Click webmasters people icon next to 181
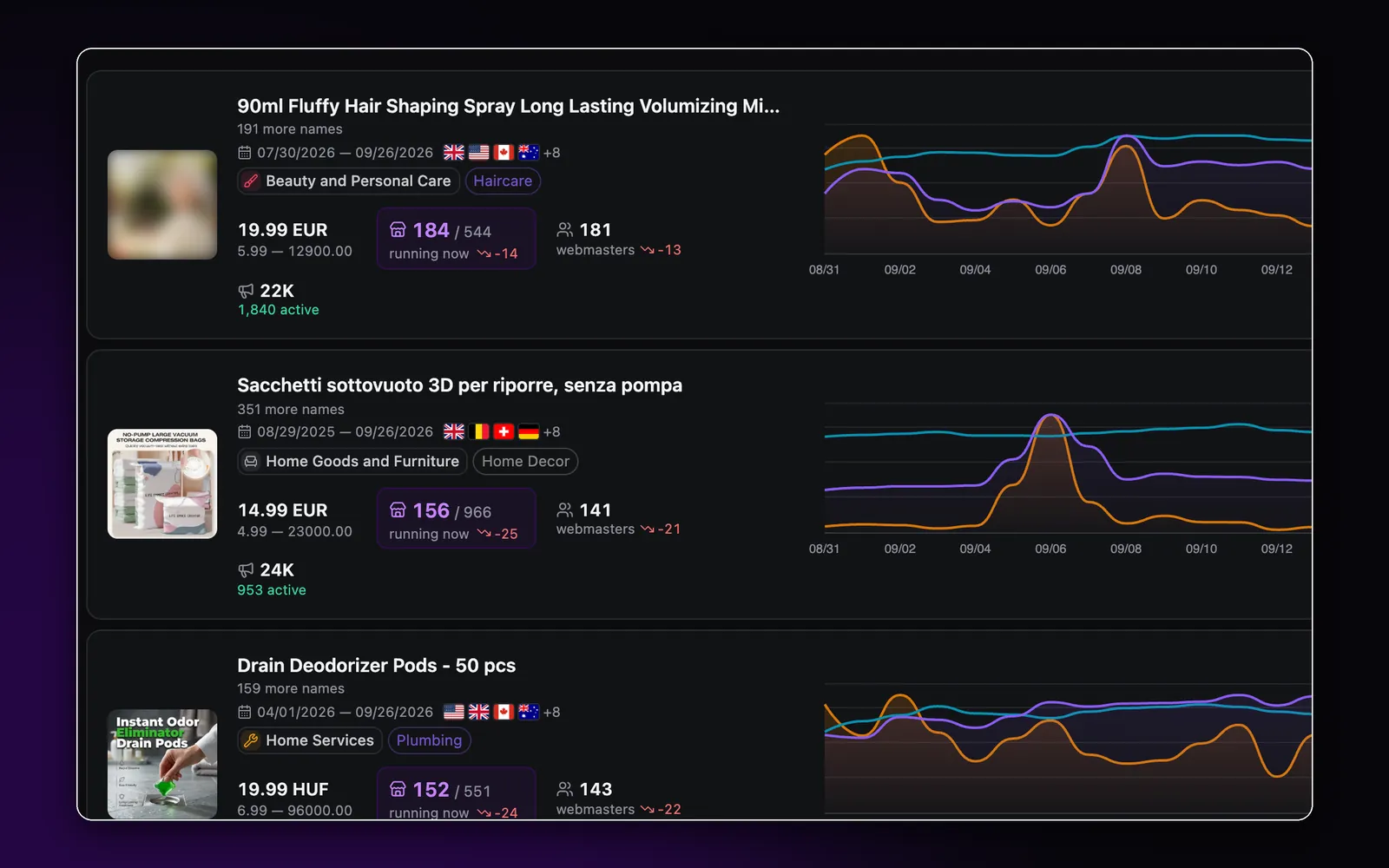 (x=565, y=230)
